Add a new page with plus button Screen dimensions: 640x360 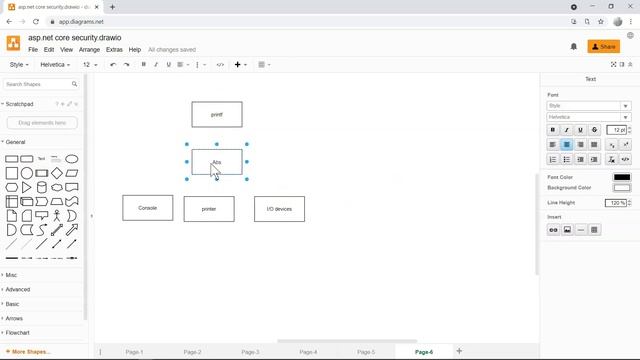(459, 351)
